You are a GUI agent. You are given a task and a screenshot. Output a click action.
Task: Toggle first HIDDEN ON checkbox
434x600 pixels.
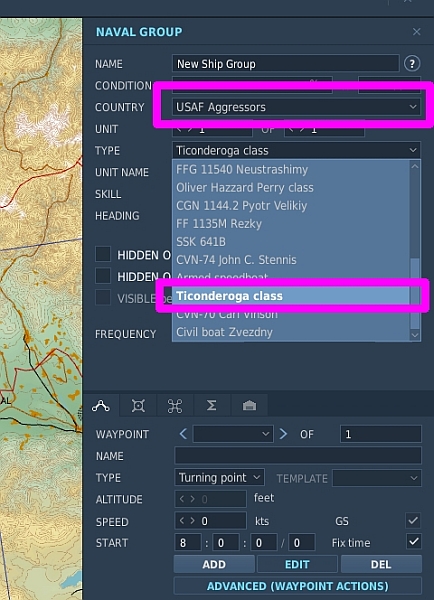[103, 254]
